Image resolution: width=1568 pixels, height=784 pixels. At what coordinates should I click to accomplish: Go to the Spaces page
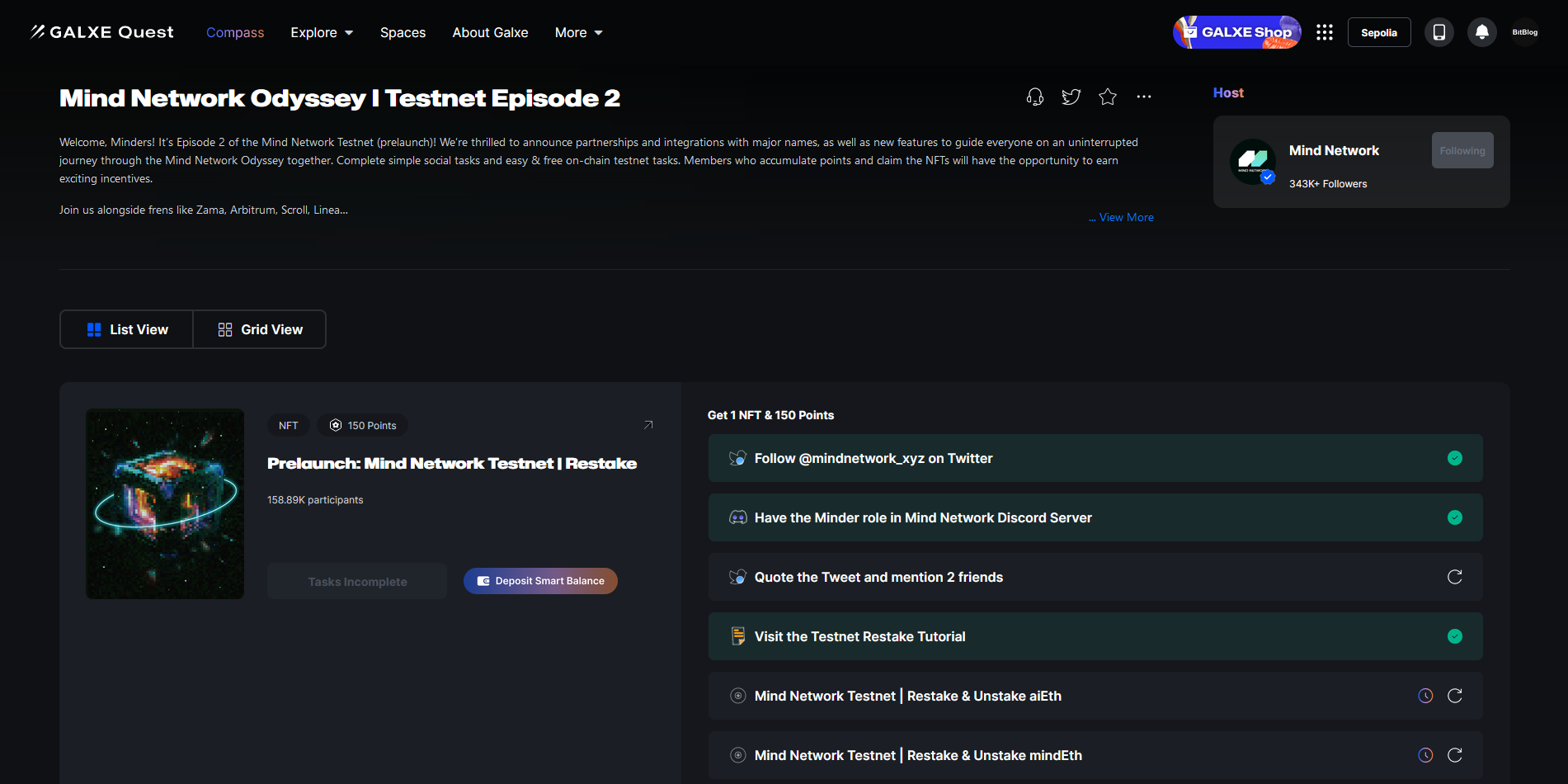click(x=403, y=32)
